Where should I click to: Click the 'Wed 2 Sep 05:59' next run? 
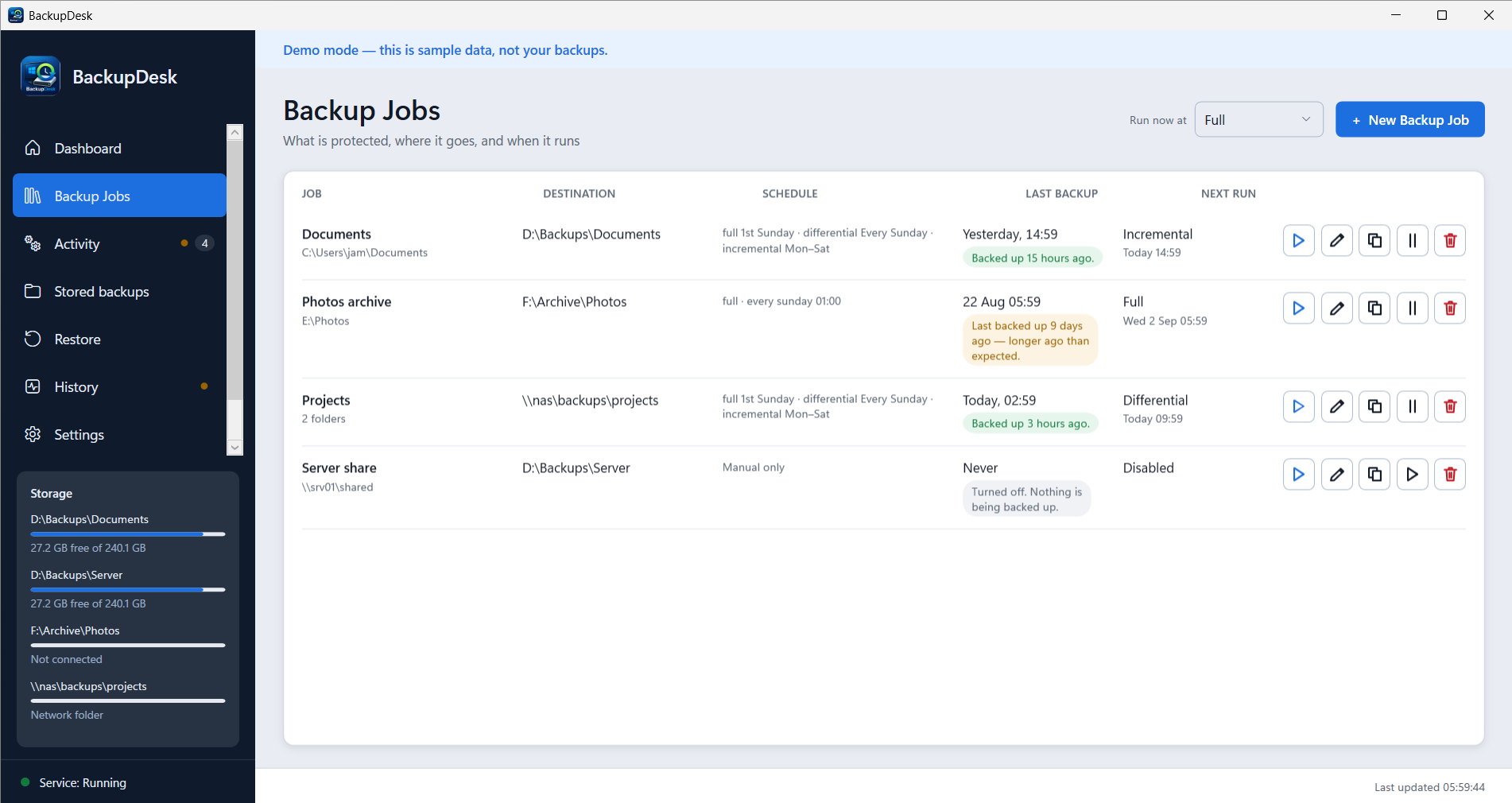(1165, 320)
